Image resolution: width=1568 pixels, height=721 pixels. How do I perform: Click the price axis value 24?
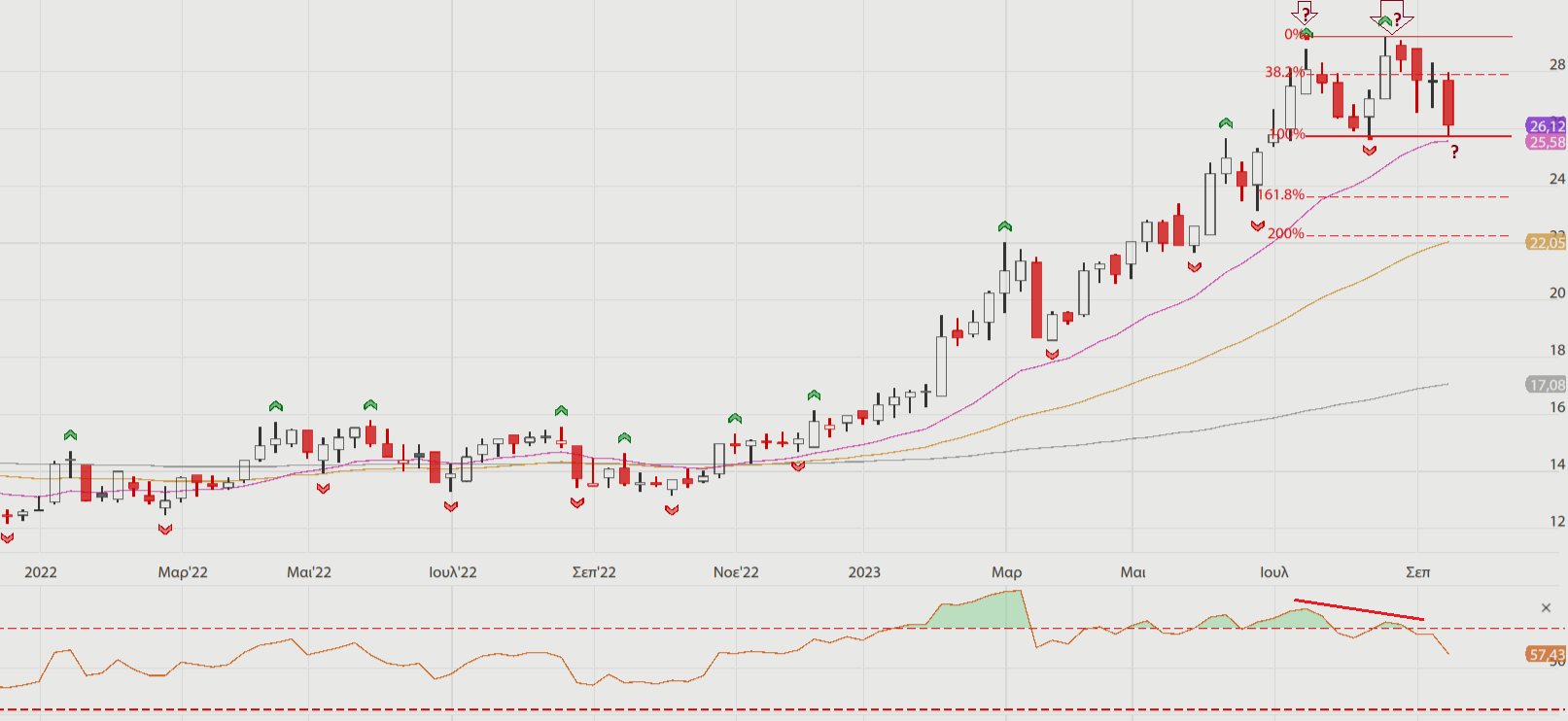tap(1557, 178)
